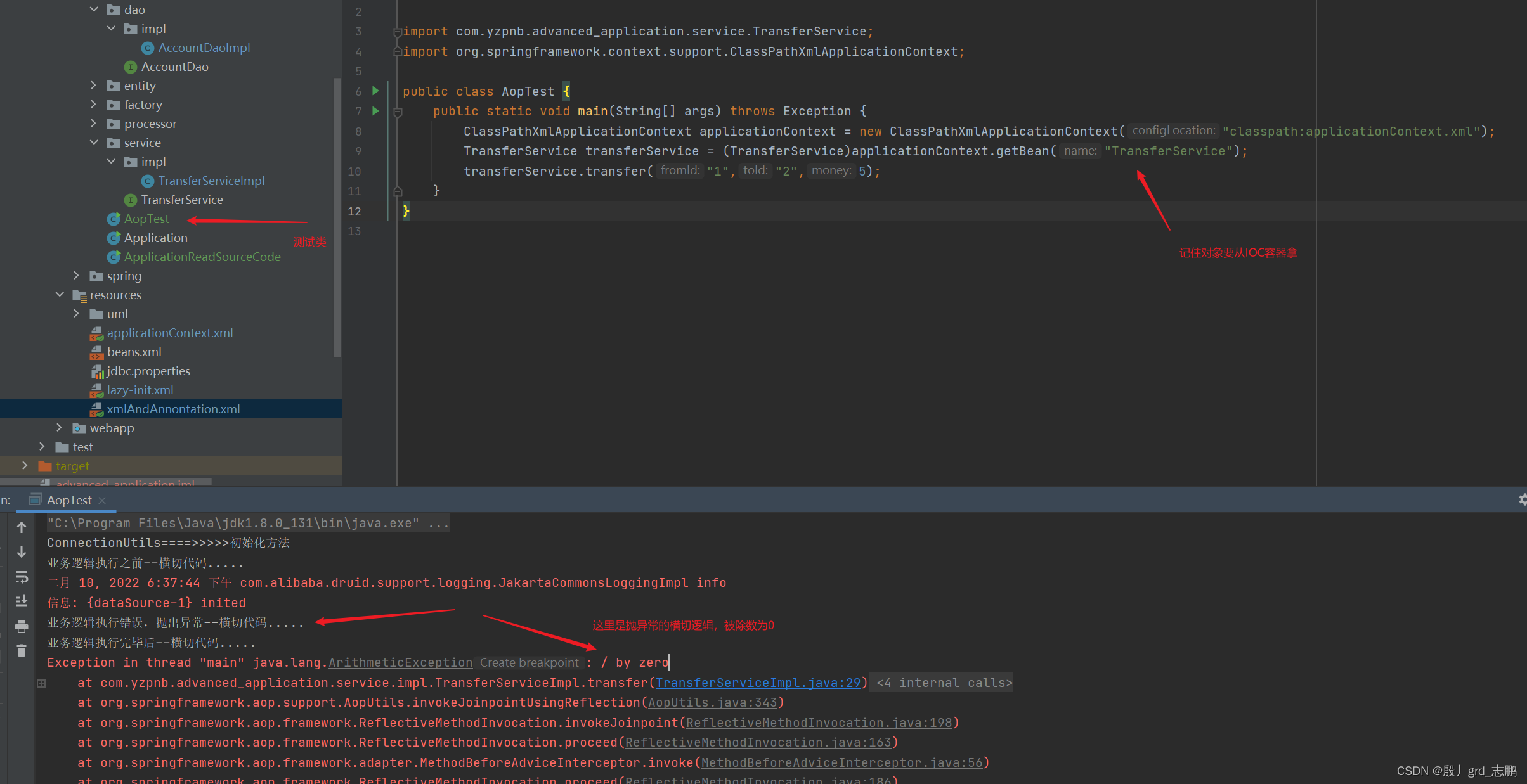This screenshot has width=1527, height=784.
Task: Click the print console output icon
Action: (x=22, y=626)
